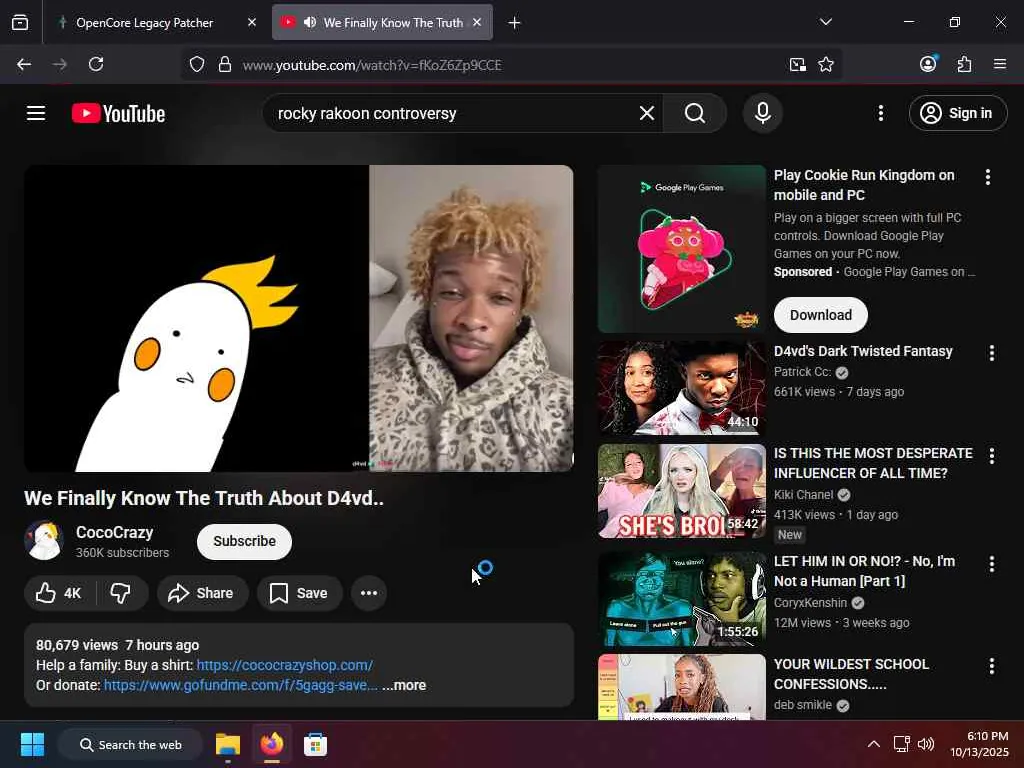The height and width of the screenshot is (768, 1024).
Task: Open SHE'S BROKE influencer video thumbnail
Action: (682, 491)
